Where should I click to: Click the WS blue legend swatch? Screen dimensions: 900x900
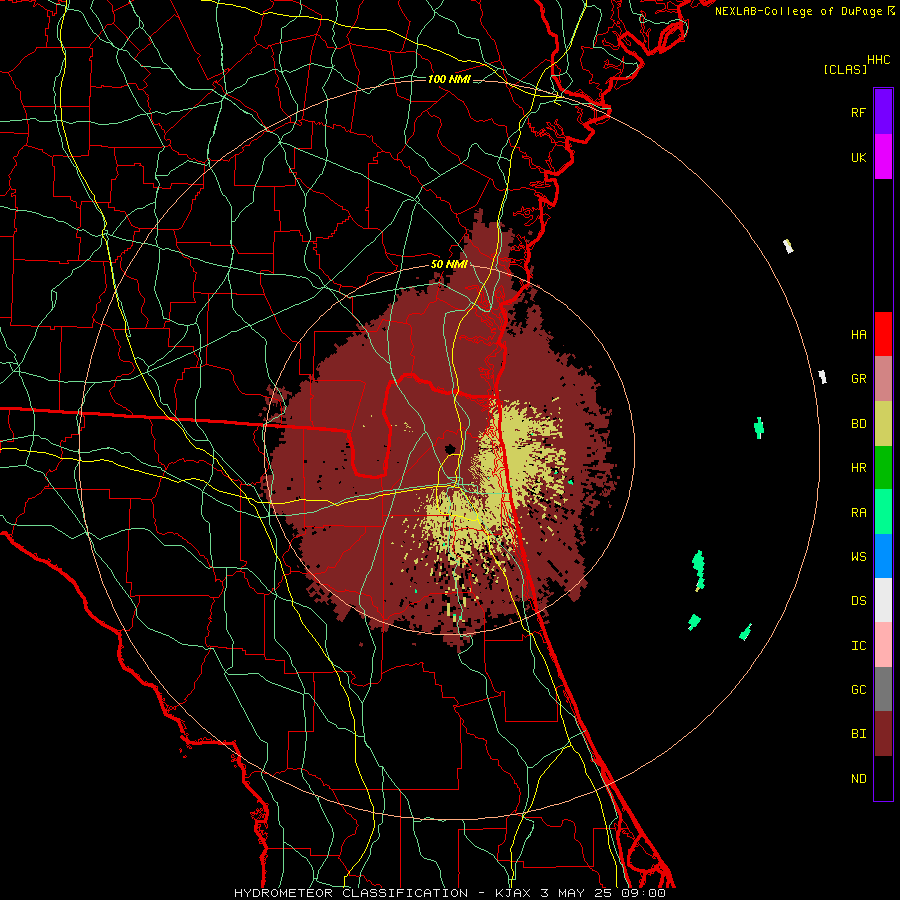[883, 556]
